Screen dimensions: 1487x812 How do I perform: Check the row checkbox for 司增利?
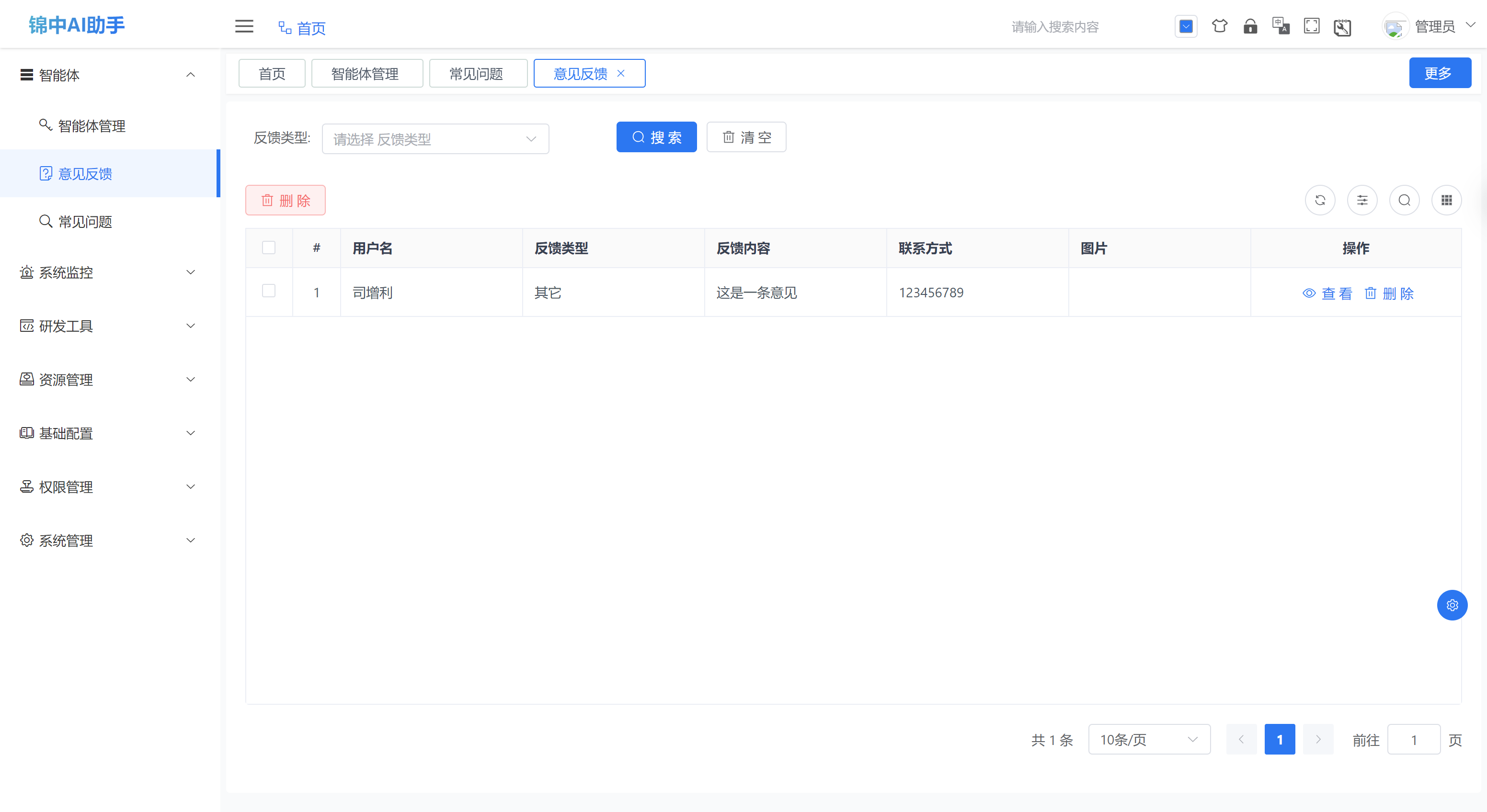[268, 291]
